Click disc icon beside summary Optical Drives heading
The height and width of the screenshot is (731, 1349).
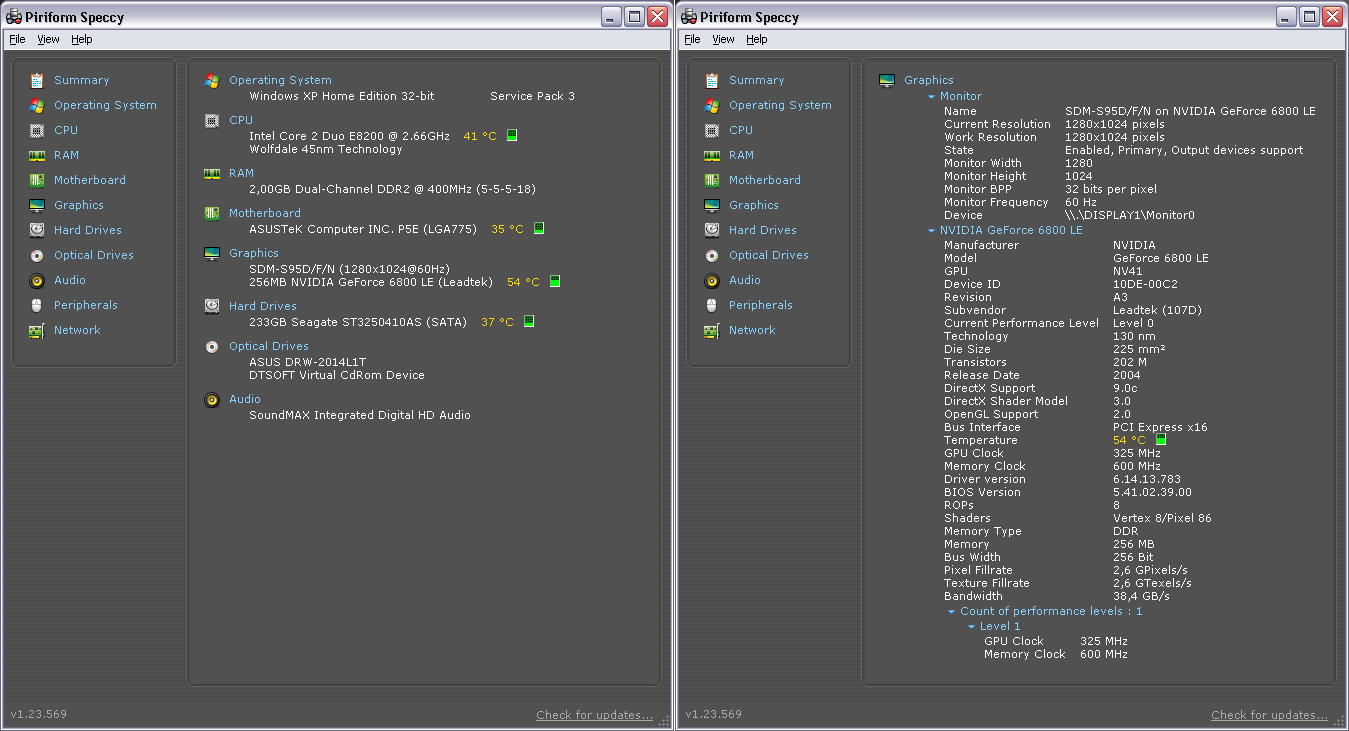(212, 346)
